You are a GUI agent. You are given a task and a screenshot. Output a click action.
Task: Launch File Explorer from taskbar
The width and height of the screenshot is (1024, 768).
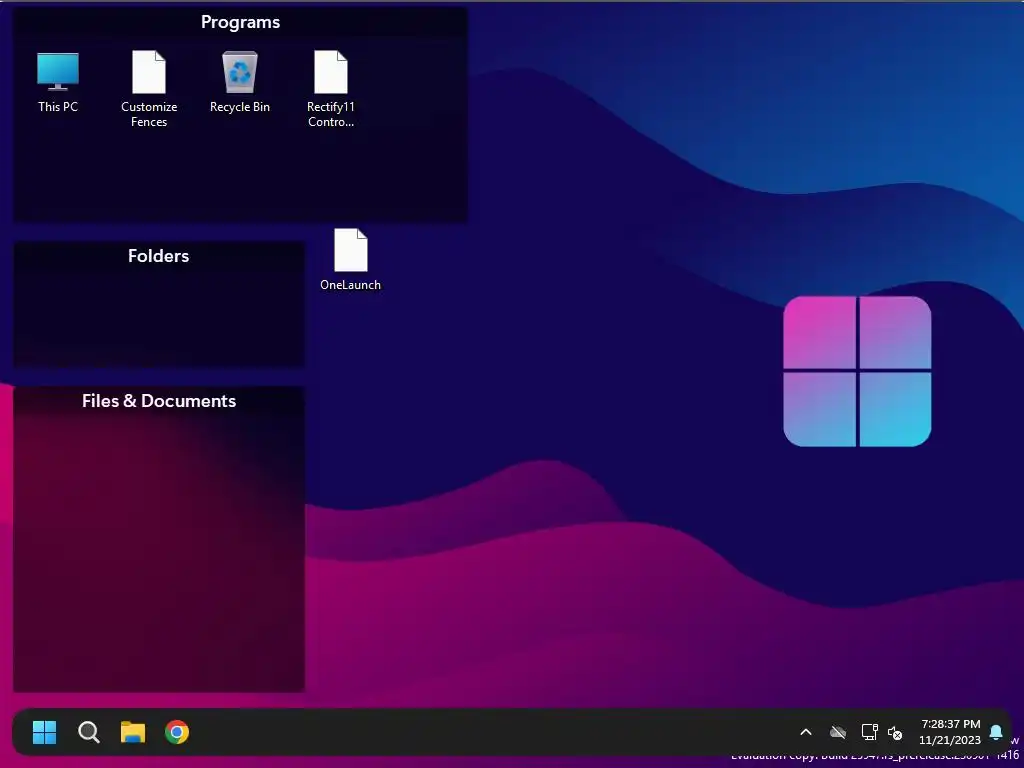133,732
